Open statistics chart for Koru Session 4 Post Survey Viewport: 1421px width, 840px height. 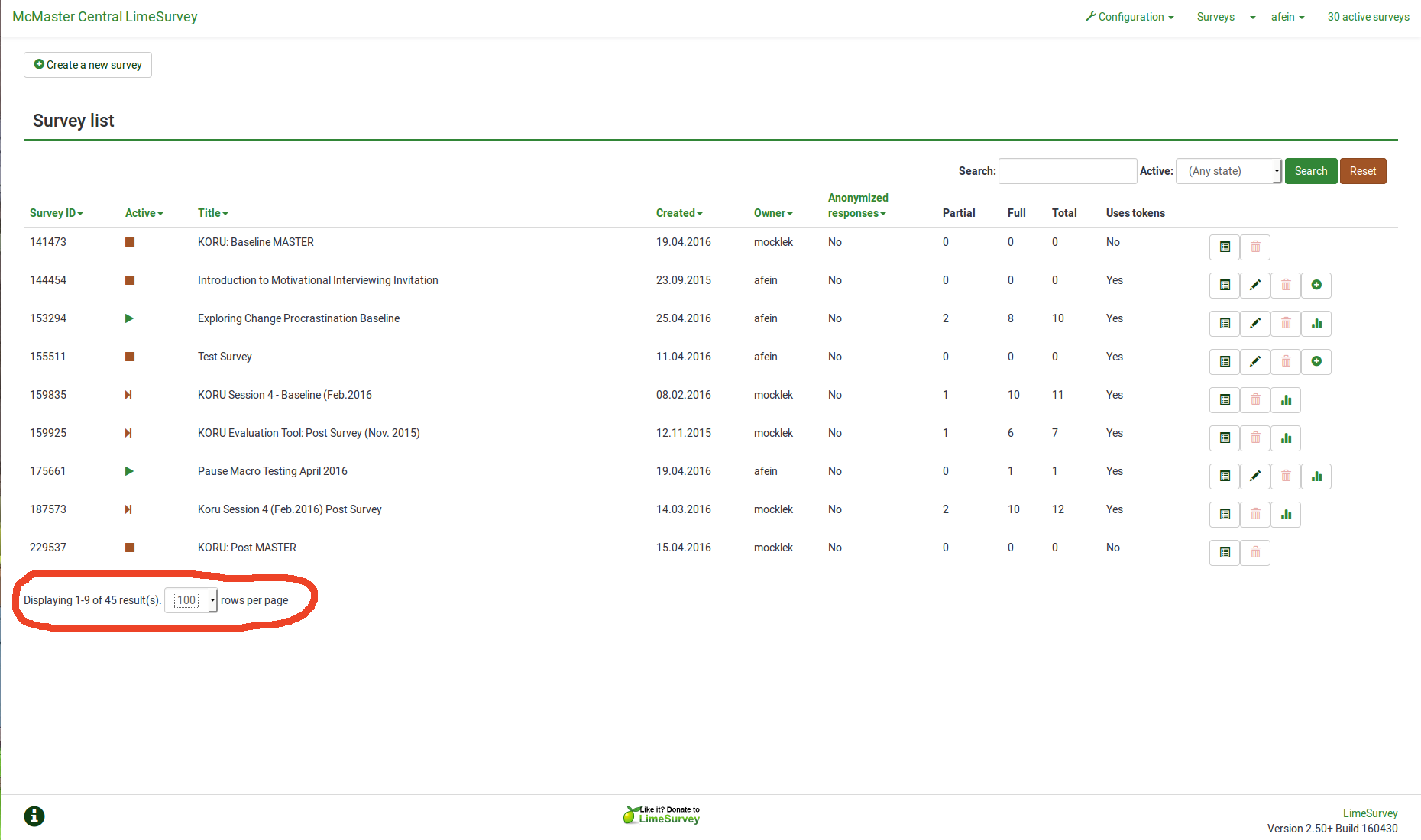click(1286, 515)
